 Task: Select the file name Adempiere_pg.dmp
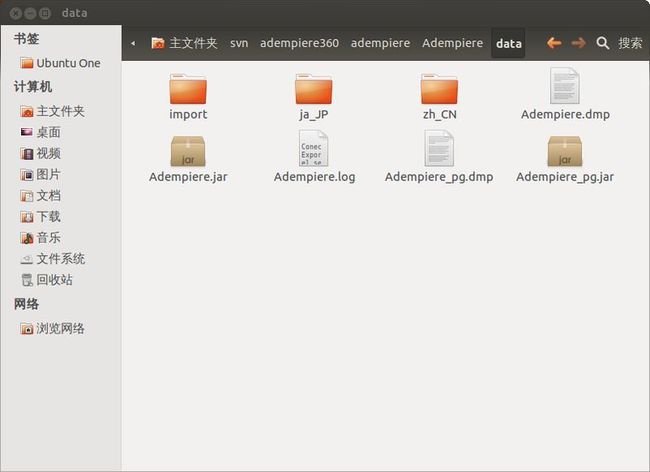click(439, 177)
